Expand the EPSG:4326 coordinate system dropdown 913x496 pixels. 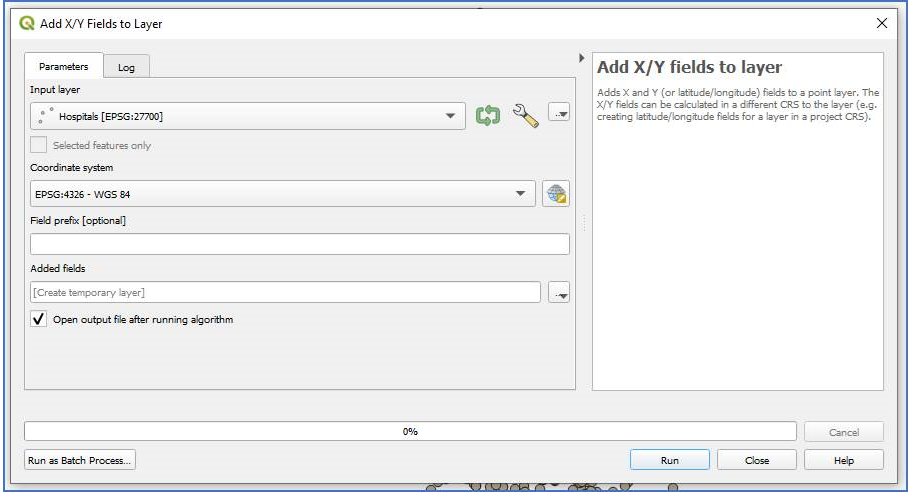pyautogui.click(x=283, y=194)
